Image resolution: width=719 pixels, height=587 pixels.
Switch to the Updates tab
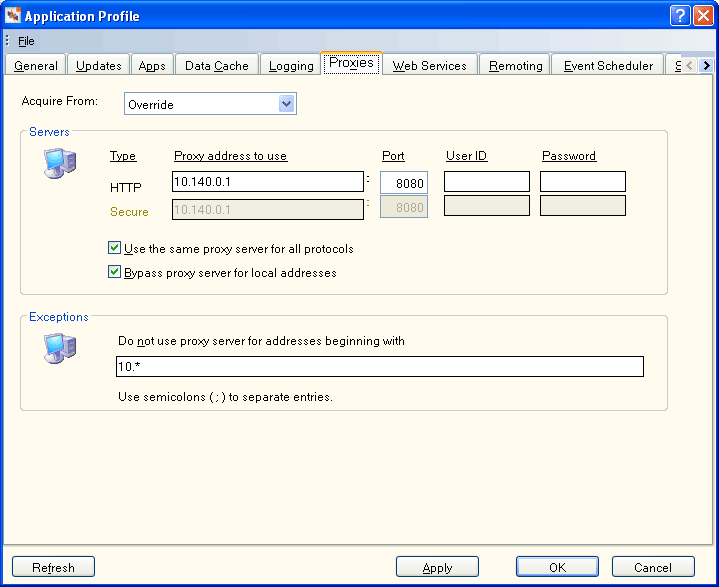coord(99,66)
